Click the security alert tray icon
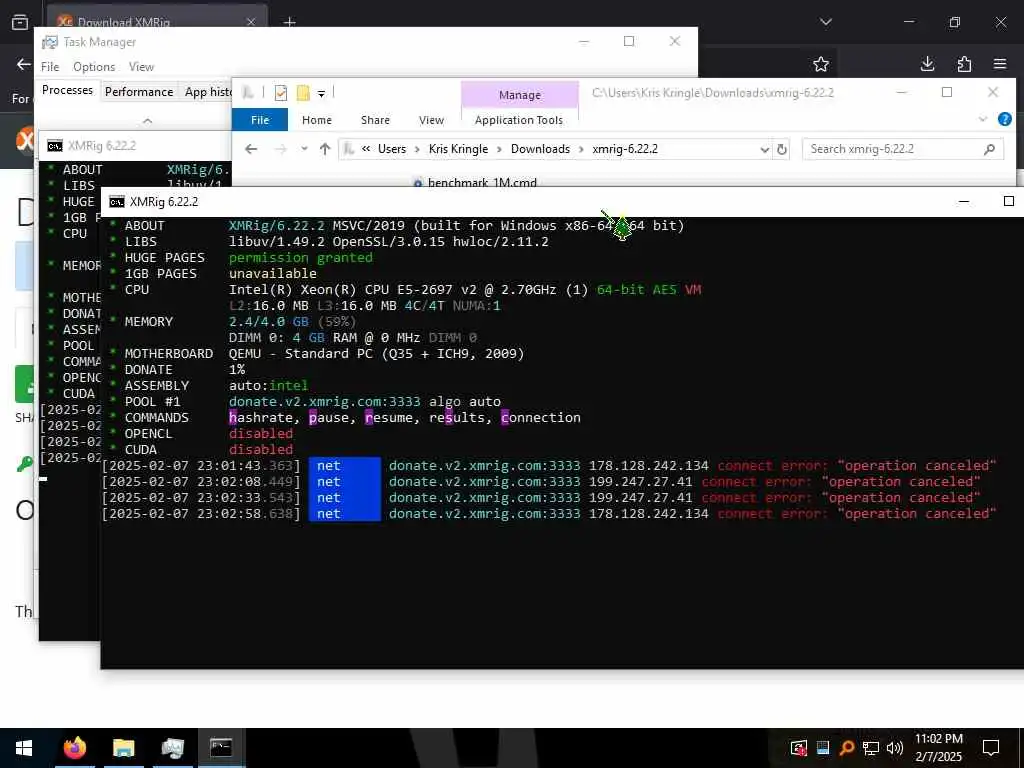 (798, 748)
